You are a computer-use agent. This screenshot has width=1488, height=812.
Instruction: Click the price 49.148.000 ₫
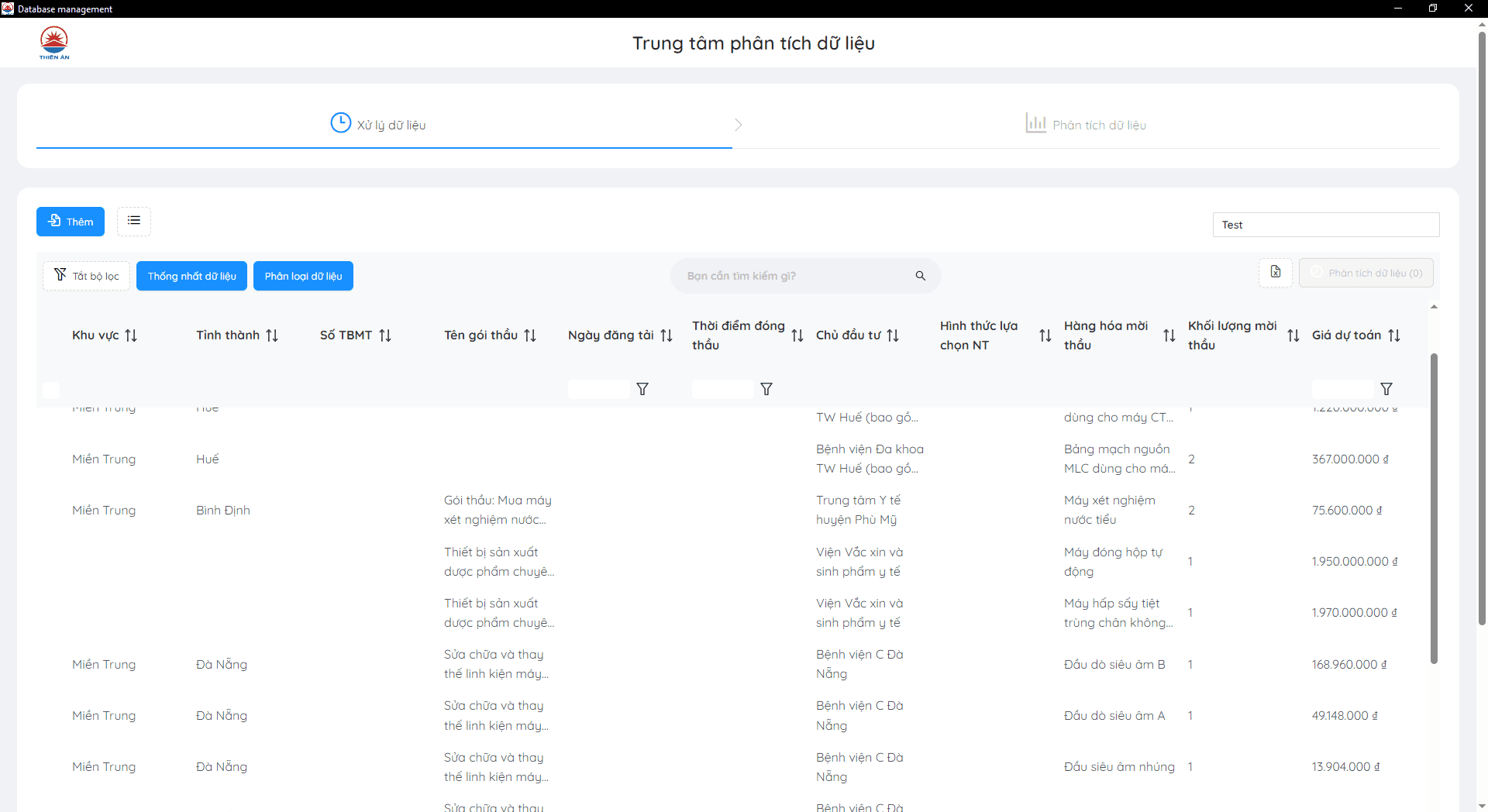click(x=1345, y=715)
